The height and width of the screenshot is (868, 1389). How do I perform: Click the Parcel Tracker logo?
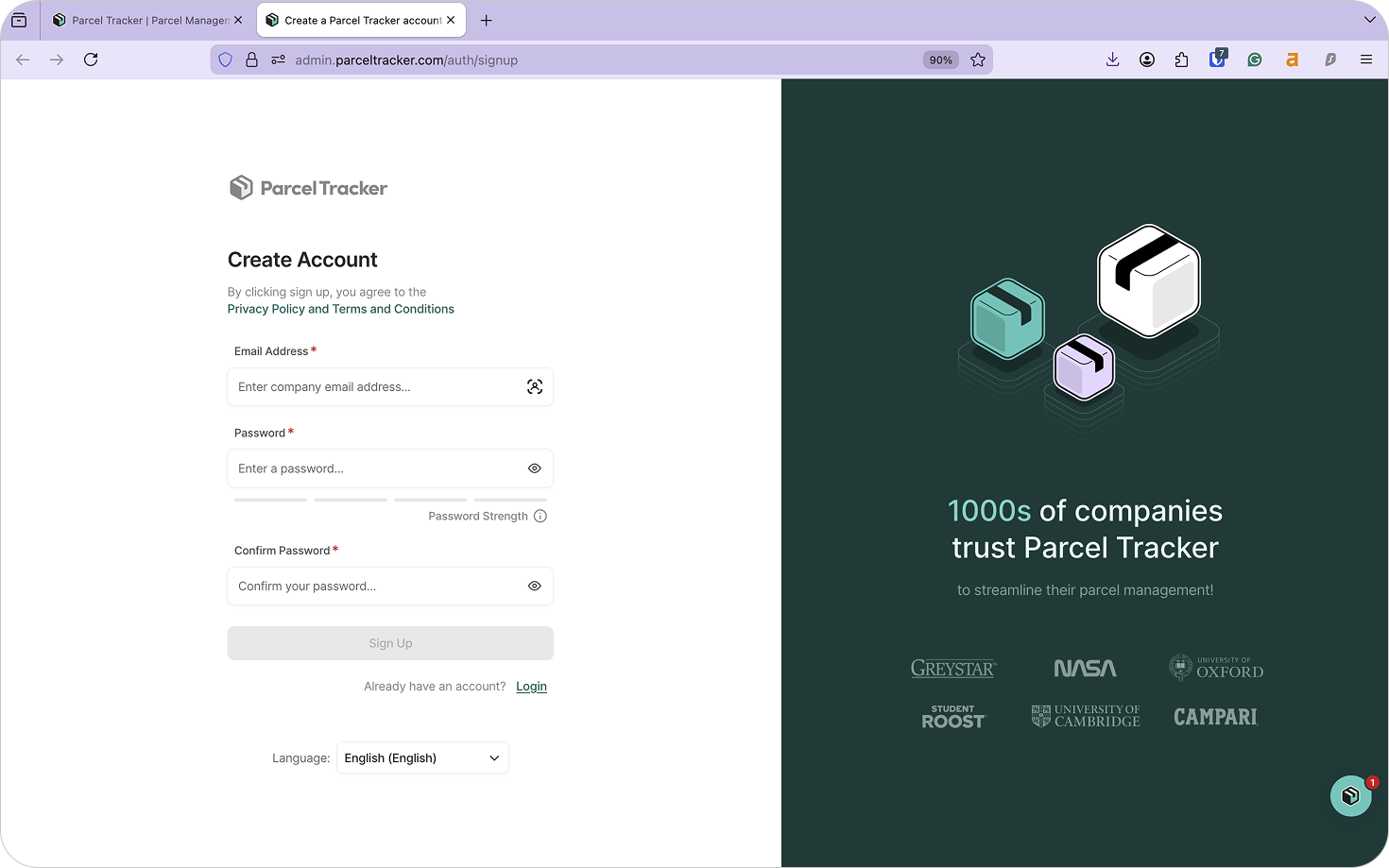point(308,188)
